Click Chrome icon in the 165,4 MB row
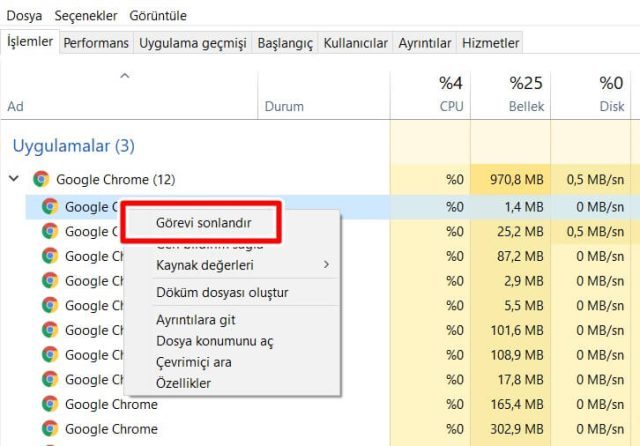This screenshot has width=640, height=446. coord(50,404)
